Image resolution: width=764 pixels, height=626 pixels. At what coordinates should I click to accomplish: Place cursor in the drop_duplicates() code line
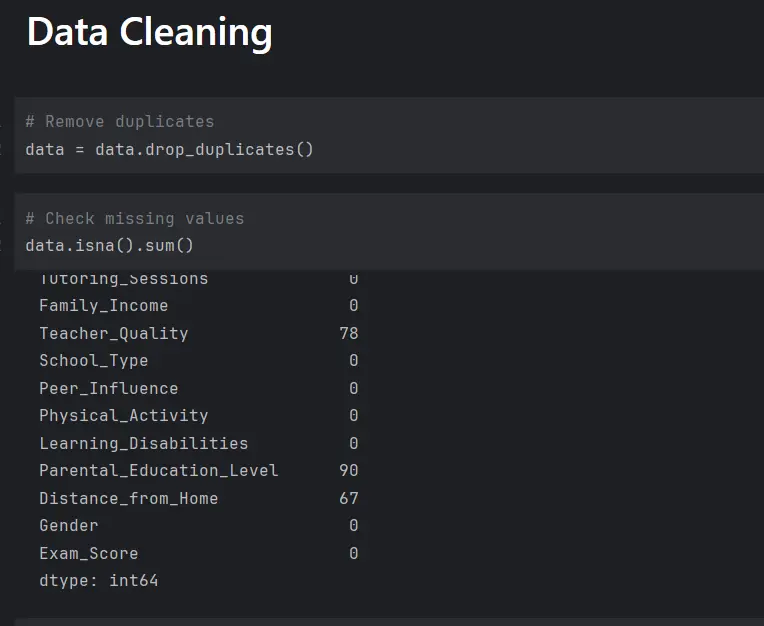point(169,150)
